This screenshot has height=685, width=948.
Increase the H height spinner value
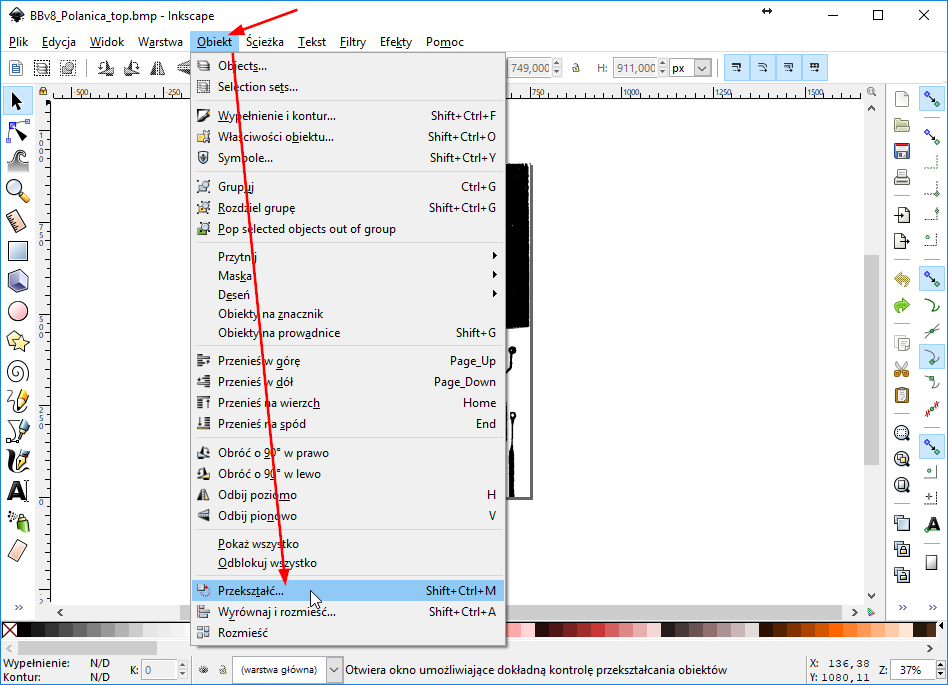pyautogui.click(x=663, y=63)
